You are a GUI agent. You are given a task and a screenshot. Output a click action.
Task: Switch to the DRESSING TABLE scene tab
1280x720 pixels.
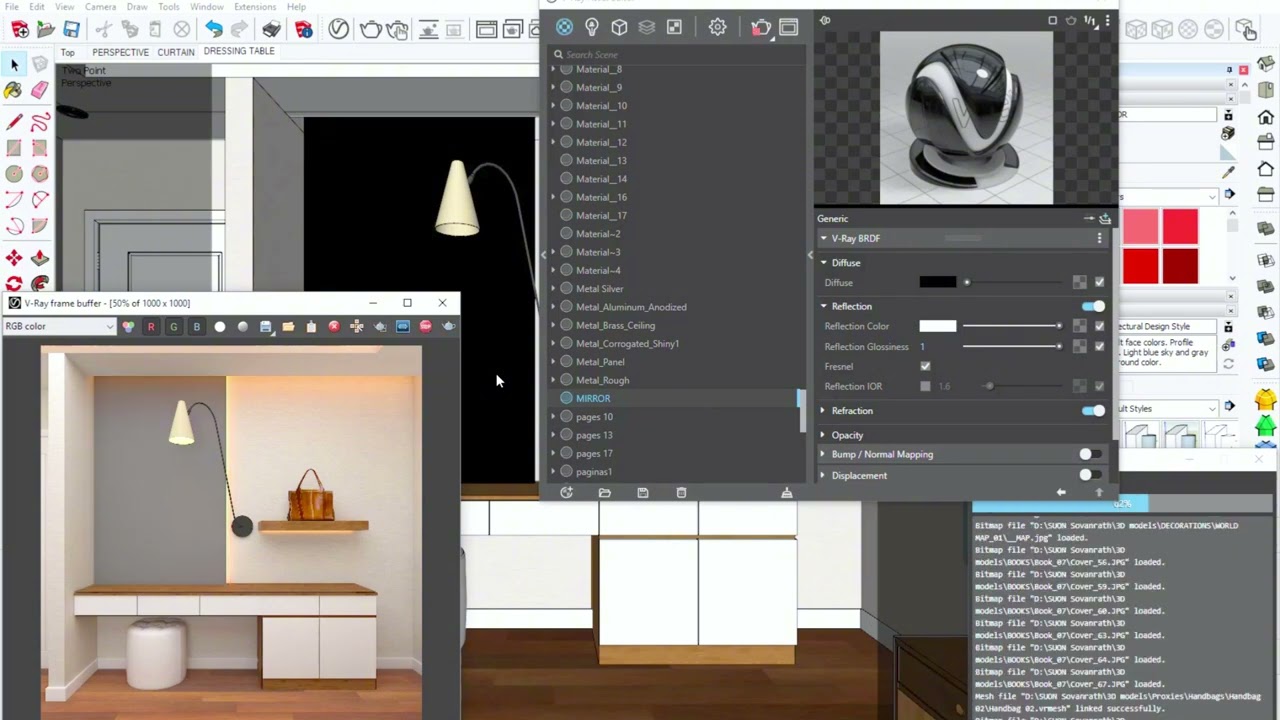(x=239, y=51)
